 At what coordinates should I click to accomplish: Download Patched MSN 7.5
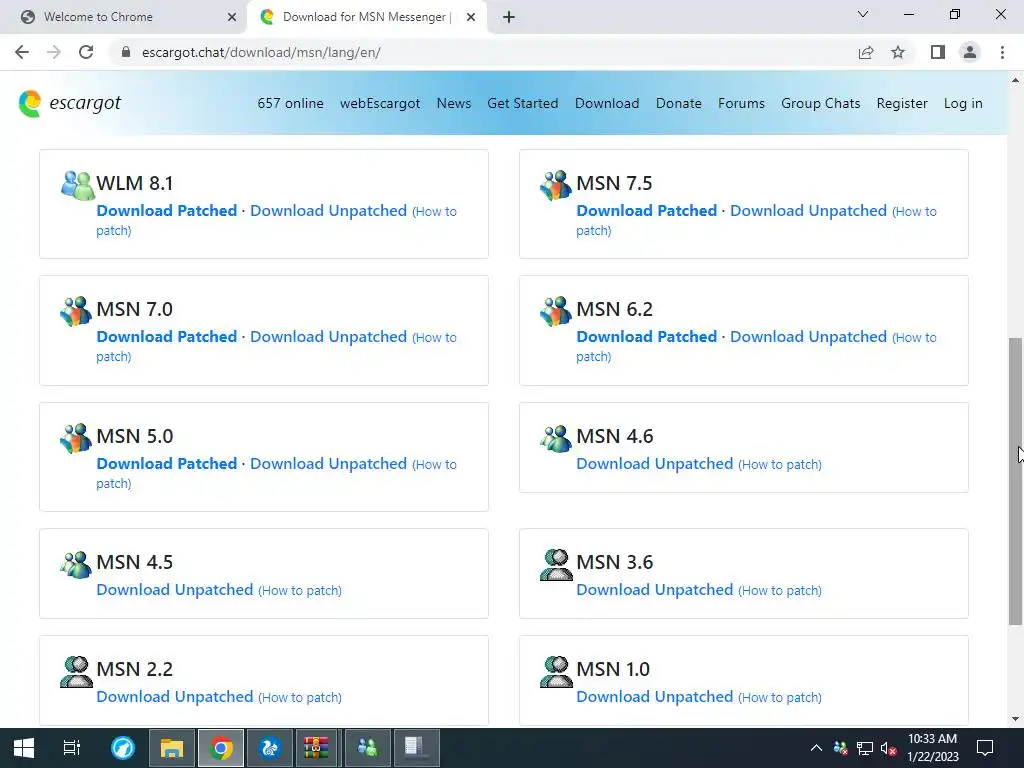tap(647, 211)
